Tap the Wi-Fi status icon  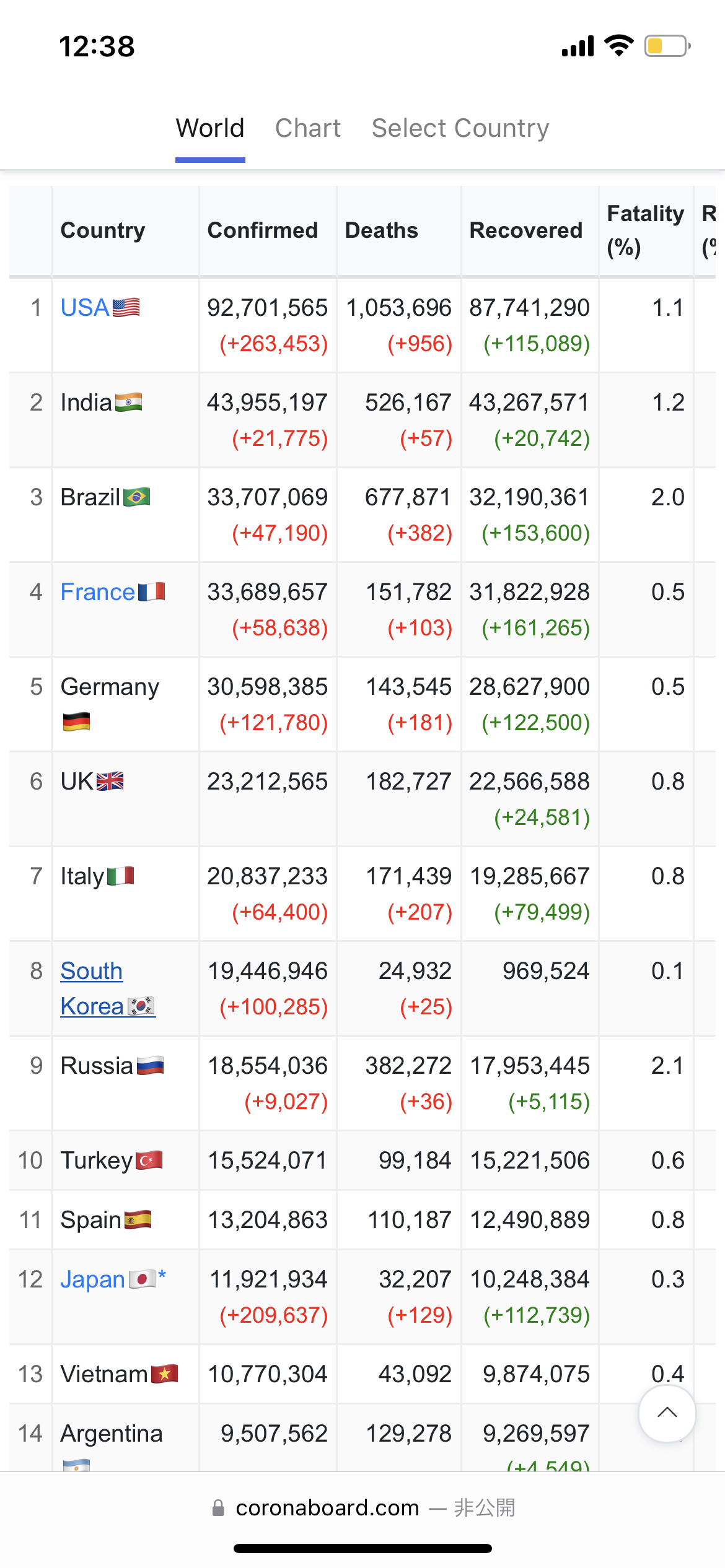pos(618,46)
